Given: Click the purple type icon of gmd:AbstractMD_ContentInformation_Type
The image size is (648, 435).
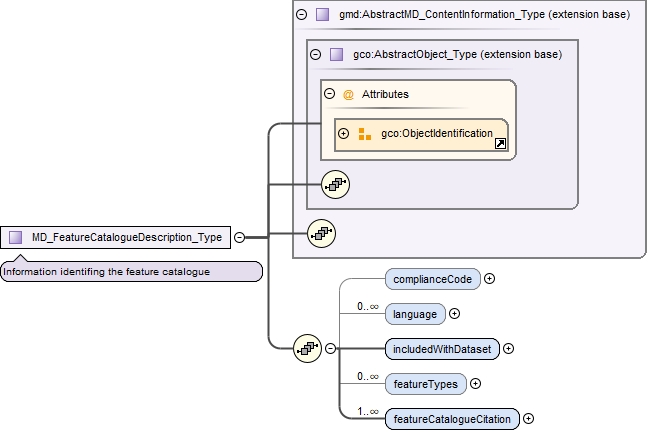Looking at the screenshot, I should pos(322,15).
